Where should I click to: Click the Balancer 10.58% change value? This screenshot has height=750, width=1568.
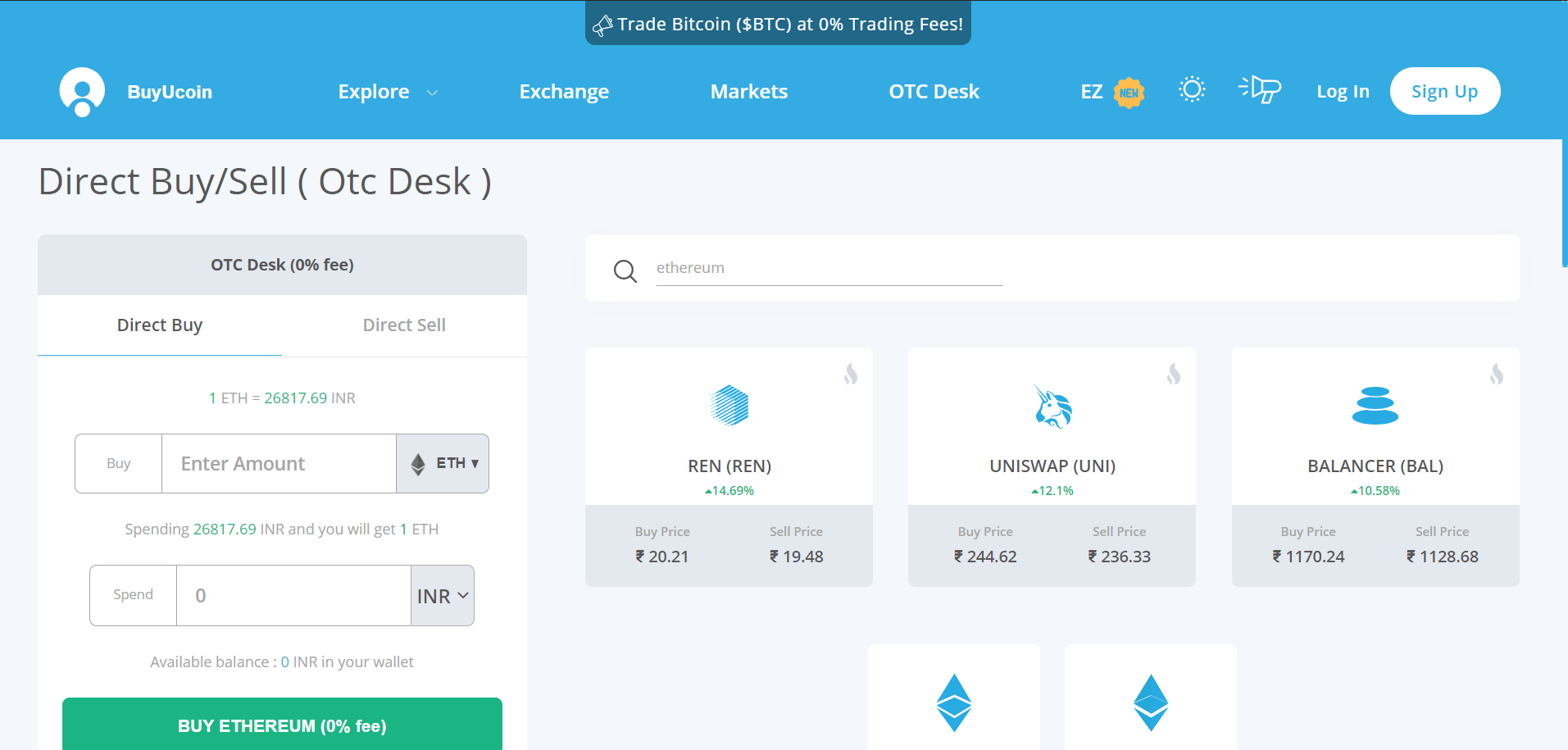1375,491
